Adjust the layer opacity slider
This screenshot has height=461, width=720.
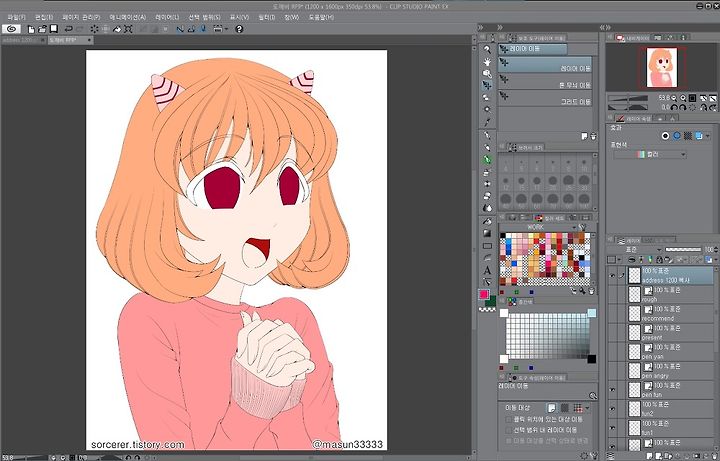point(683,249)
